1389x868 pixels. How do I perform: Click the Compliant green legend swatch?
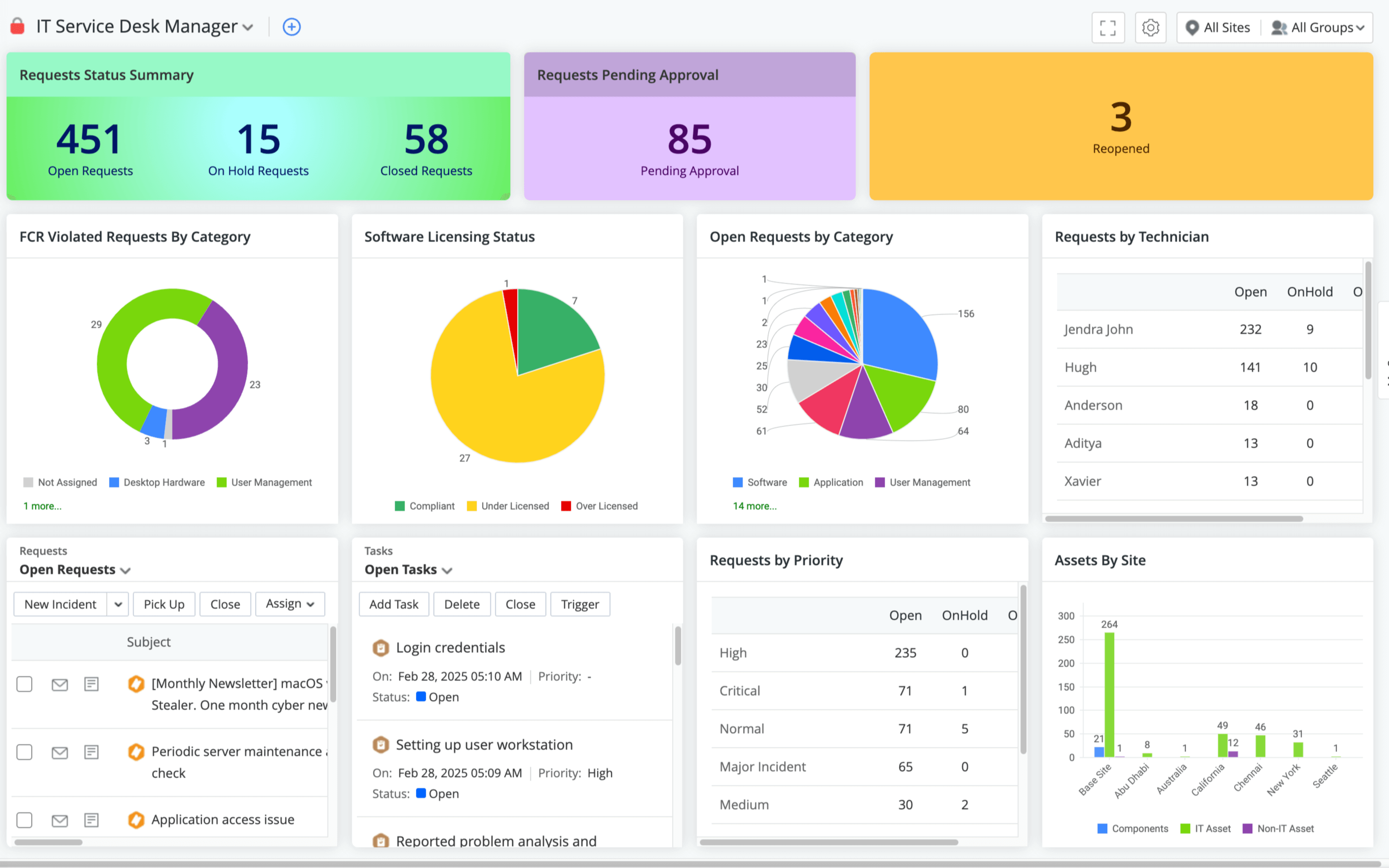(400, 506)
